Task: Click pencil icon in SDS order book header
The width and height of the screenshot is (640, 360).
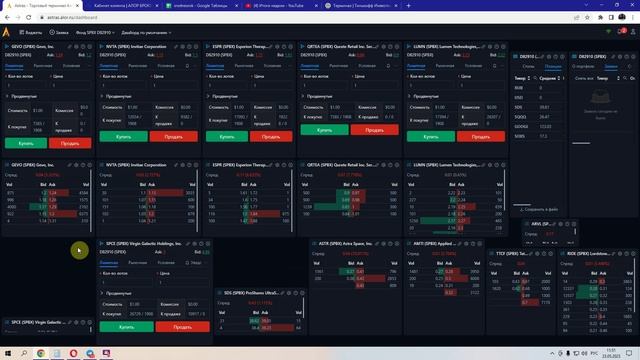Action: coord(282,293)
